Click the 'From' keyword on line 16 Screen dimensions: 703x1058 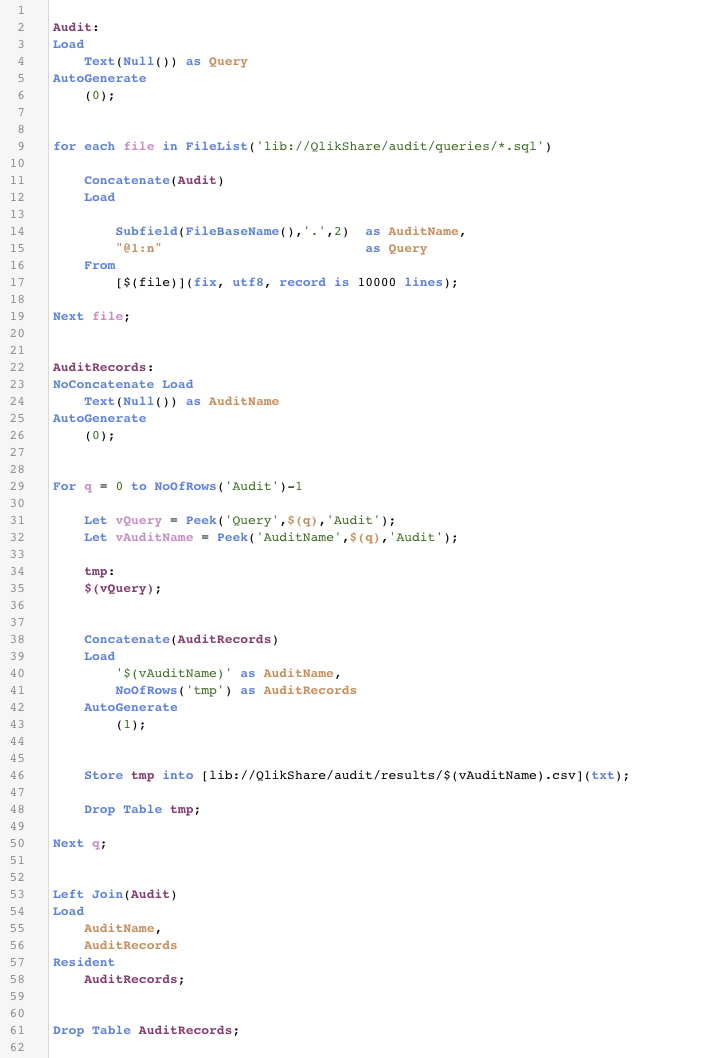point(99,265)
